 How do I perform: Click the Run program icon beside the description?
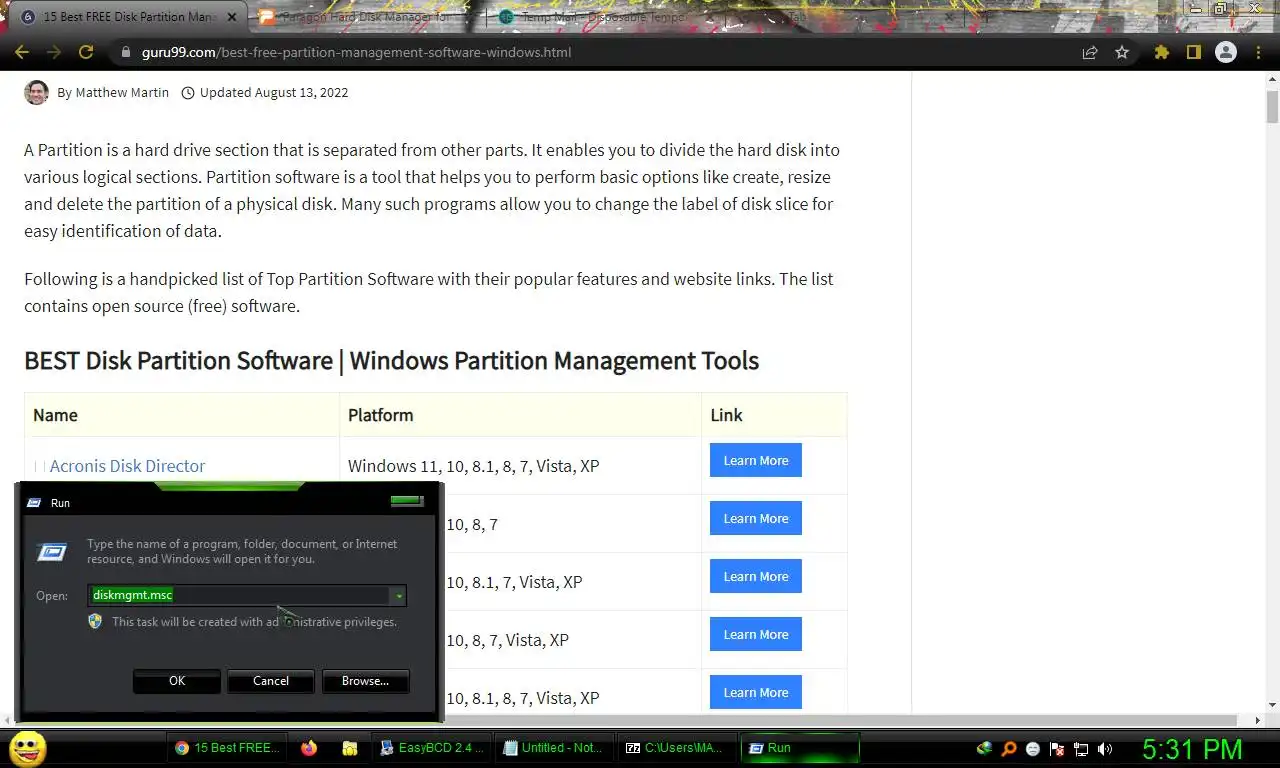tap(52, 551)
